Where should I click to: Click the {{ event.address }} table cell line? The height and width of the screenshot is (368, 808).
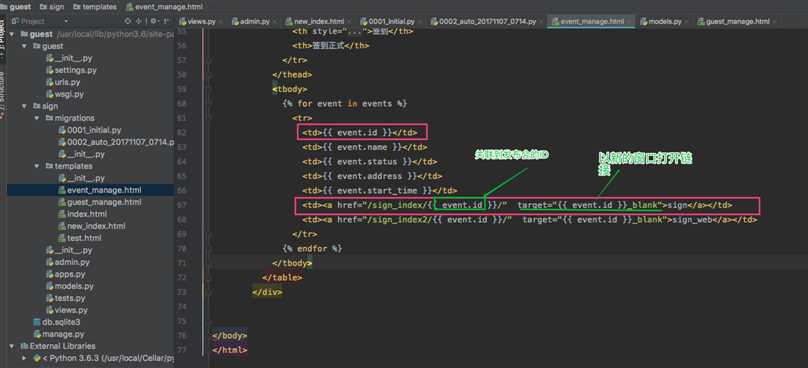pos(372,176)
